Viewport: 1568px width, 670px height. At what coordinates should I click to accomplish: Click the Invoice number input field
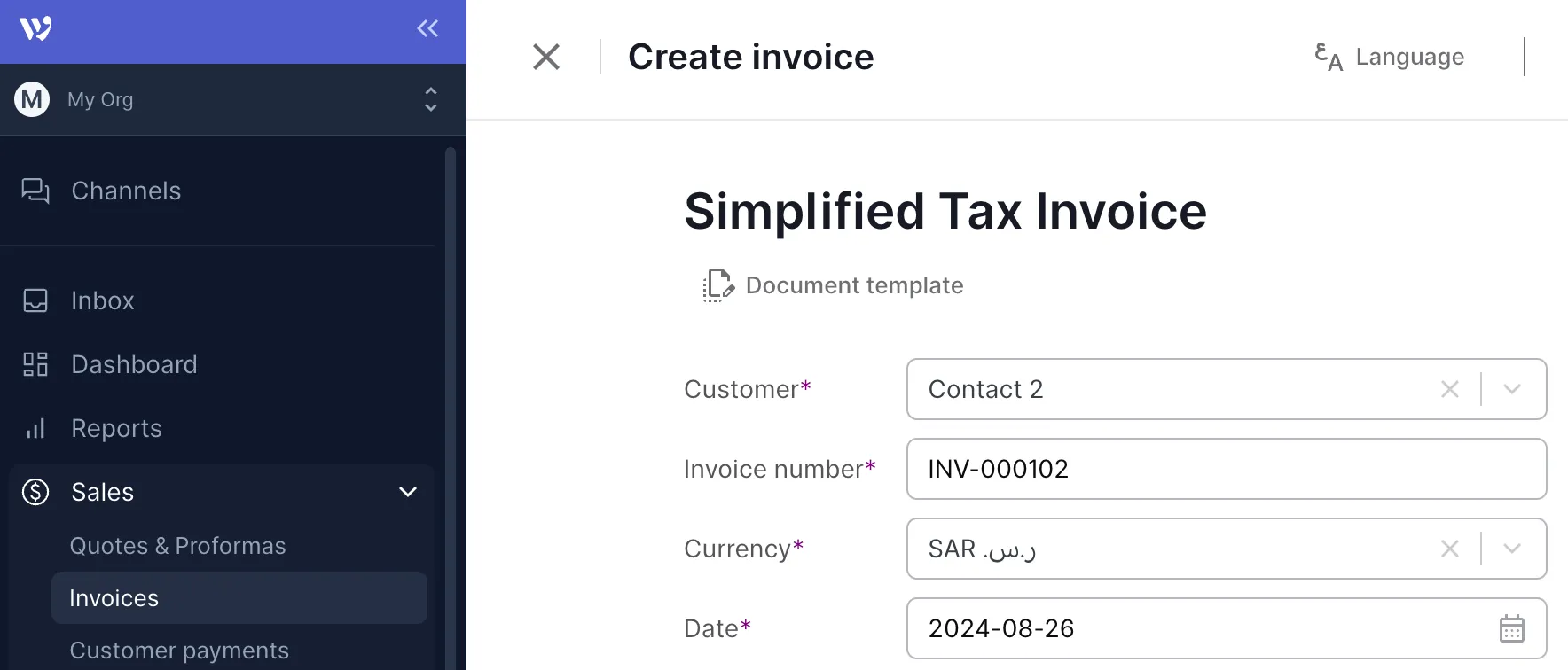pyautogui.click(x=1226, y=469)
